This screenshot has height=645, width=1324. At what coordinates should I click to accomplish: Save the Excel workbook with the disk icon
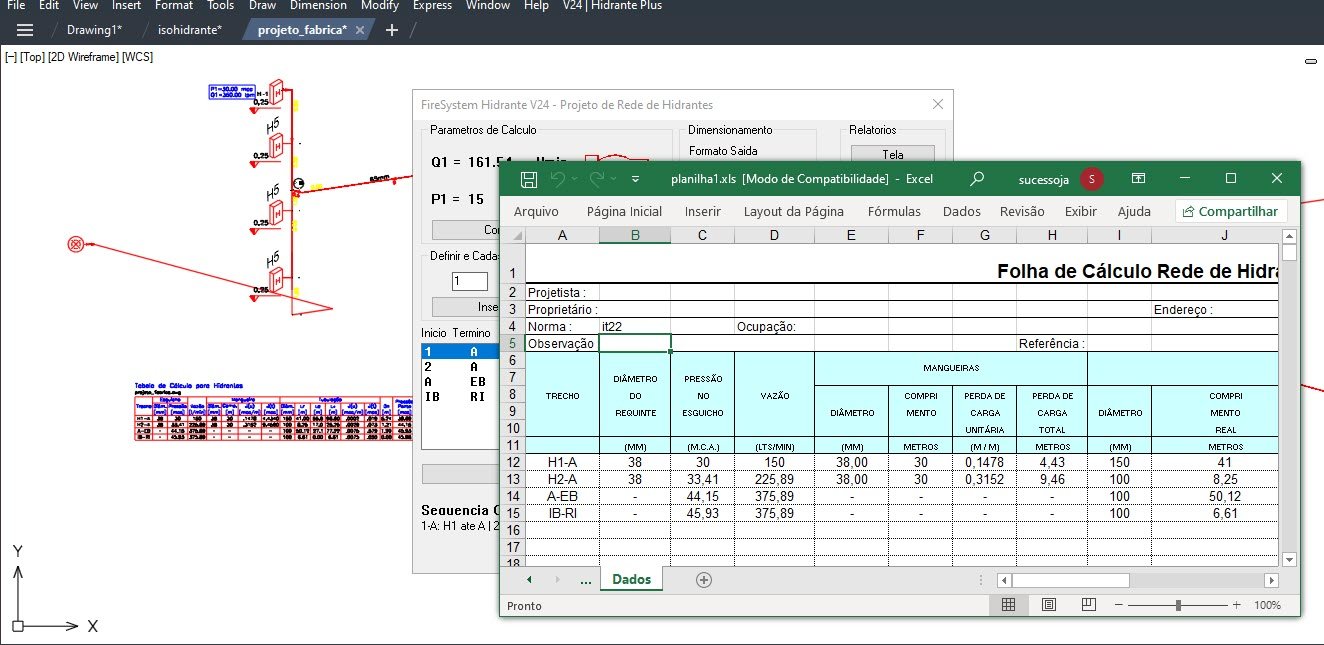click(529, 179)
